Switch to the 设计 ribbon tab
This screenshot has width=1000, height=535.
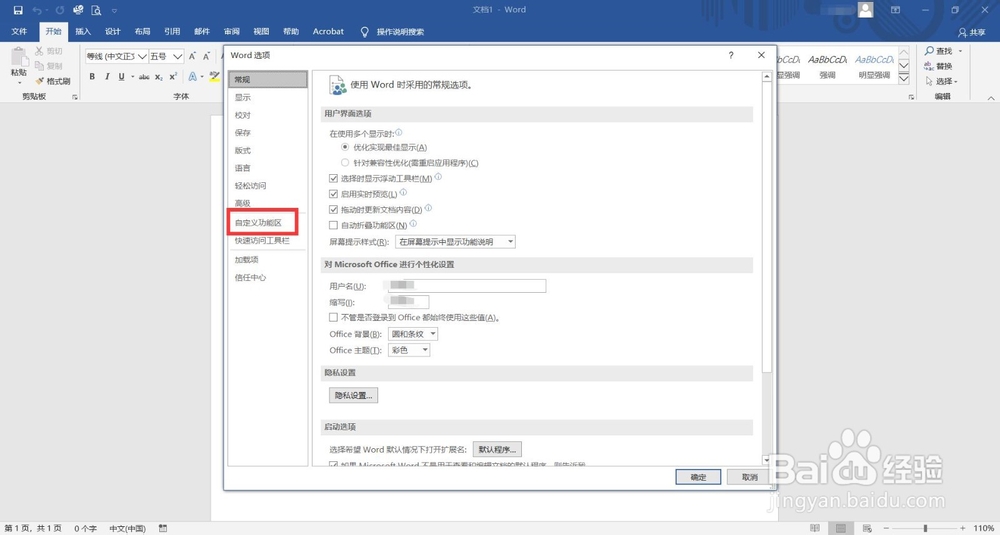tap(113, 31)
